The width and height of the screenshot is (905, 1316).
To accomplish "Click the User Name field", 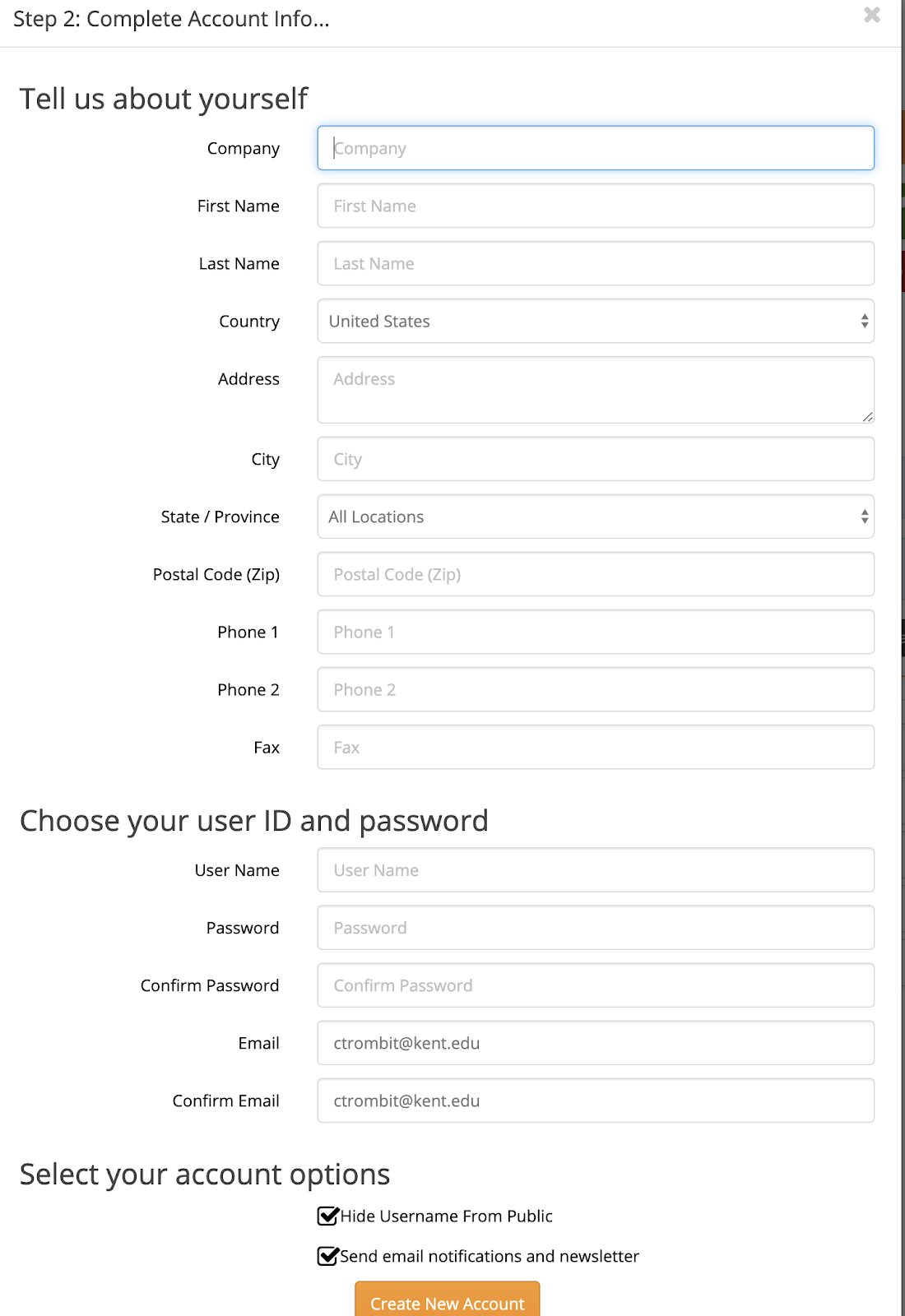I will (596, 870).
